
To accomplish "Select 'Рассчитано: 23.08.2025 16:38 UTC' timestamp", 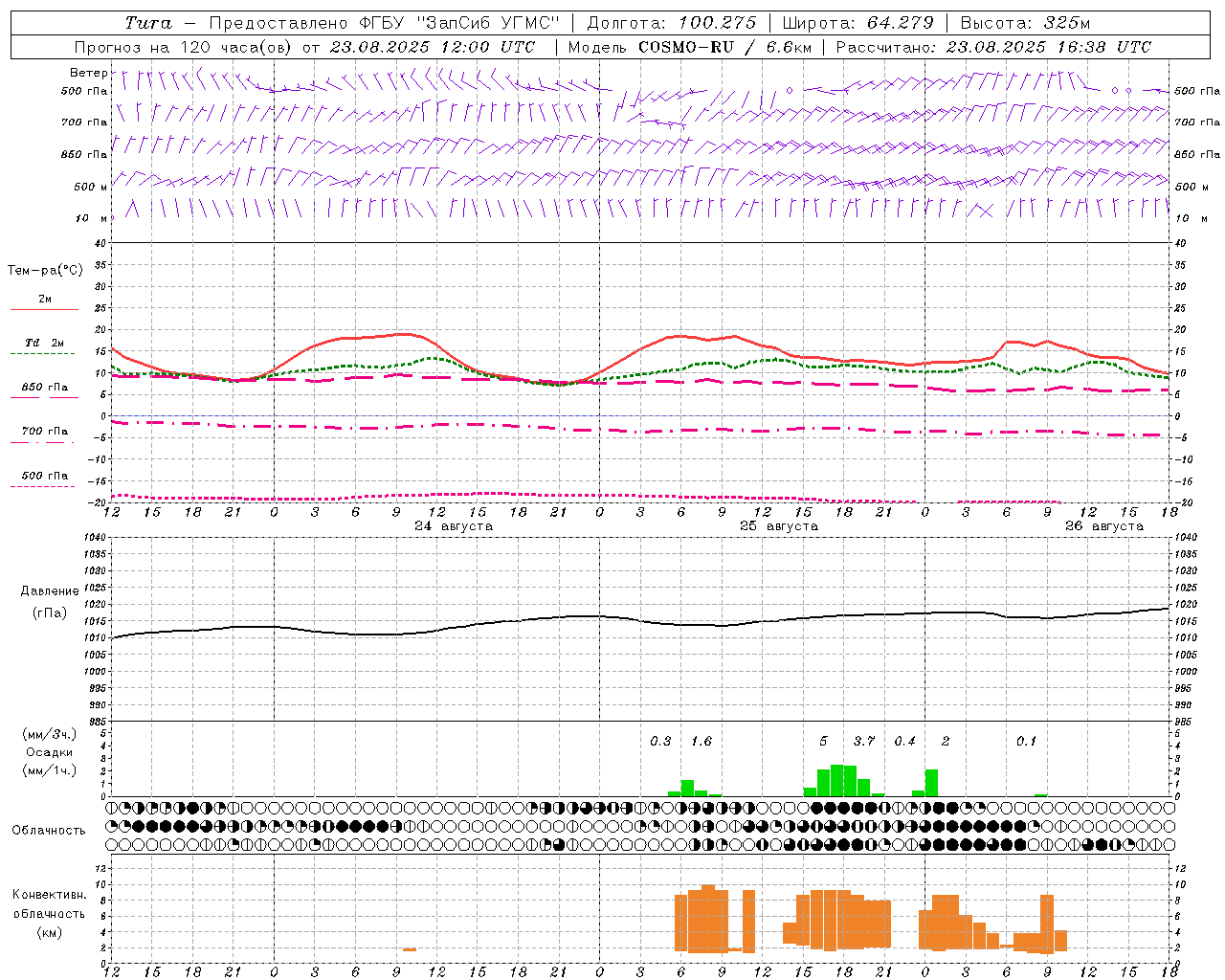I will tap(993, 47).
